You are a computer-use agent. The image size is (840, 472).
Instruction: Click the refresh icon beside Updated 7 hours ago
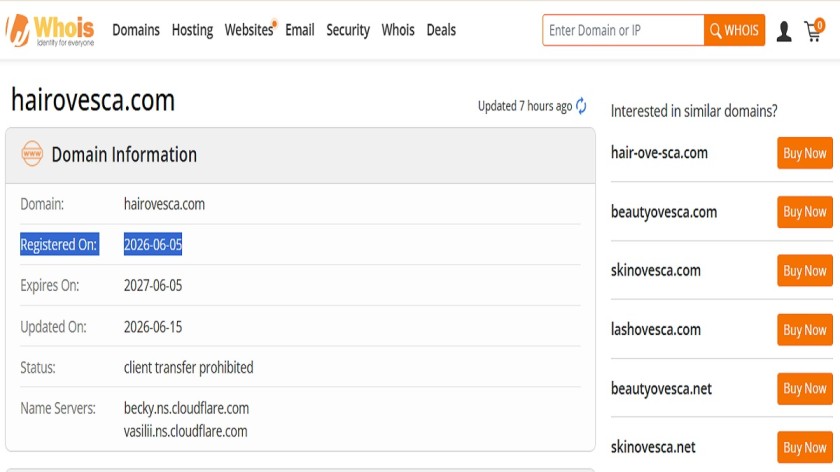click(581, 106)
